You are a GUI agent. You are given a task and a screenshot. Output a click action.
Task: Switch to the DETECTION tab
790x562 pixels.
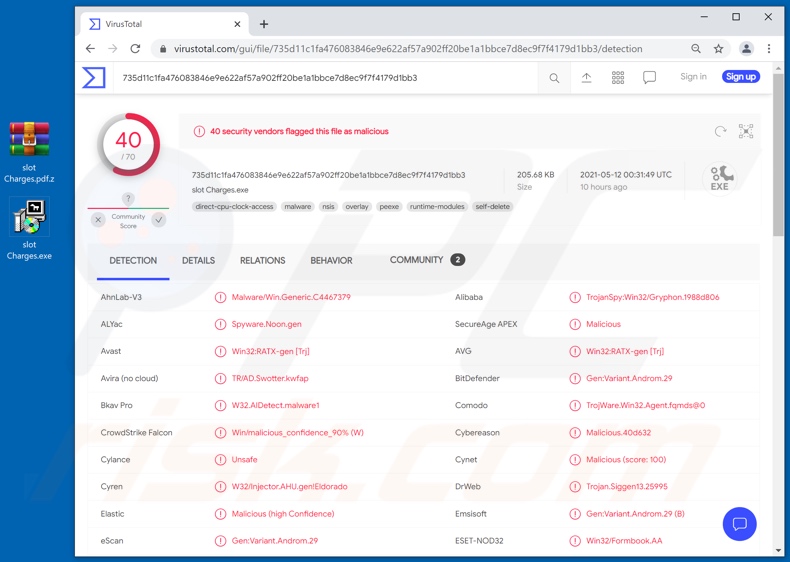(x=133, y=261)
